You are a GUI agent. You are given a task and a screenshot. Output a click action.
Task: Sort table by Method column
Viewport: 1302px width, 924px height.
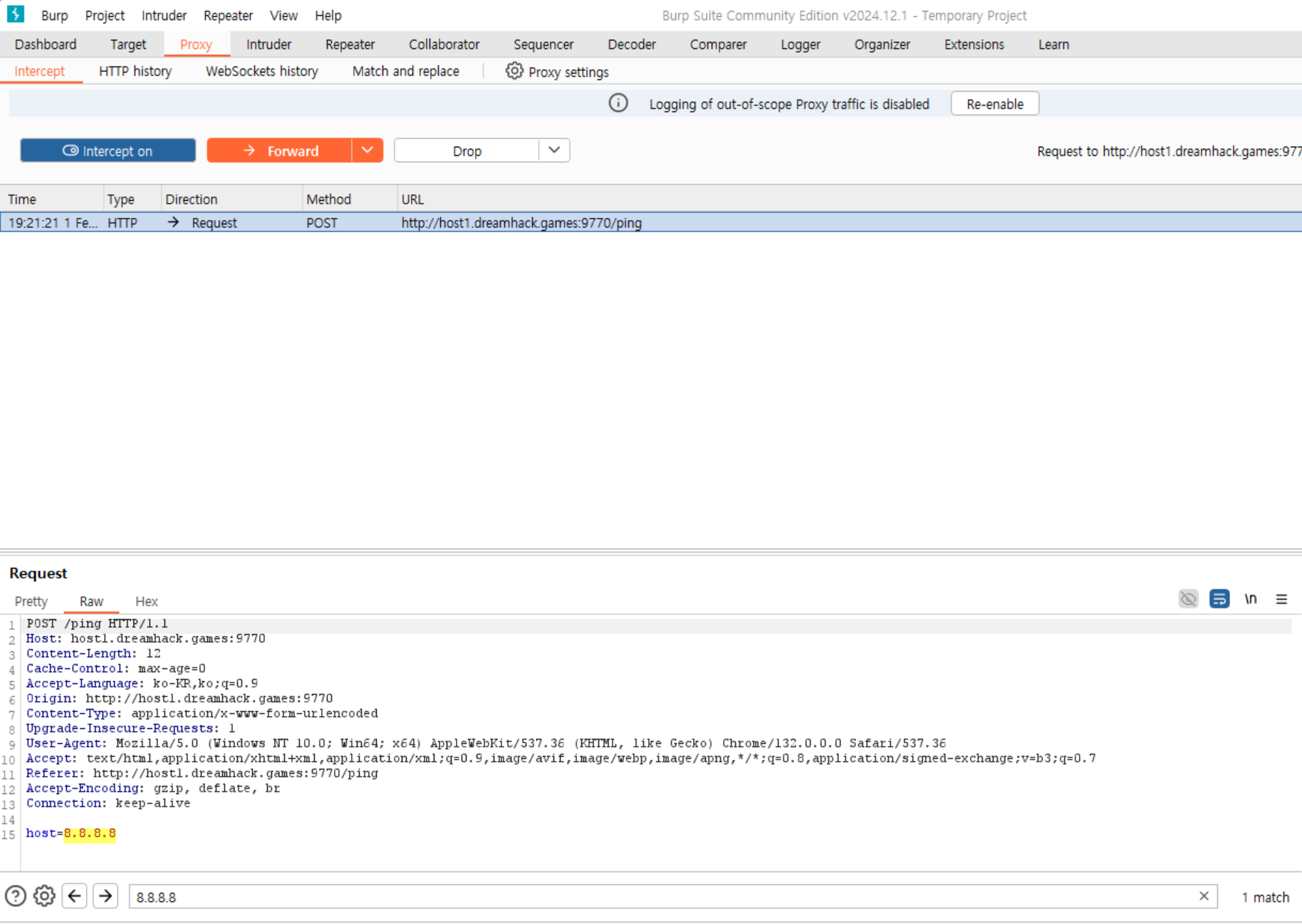(350, 199)
